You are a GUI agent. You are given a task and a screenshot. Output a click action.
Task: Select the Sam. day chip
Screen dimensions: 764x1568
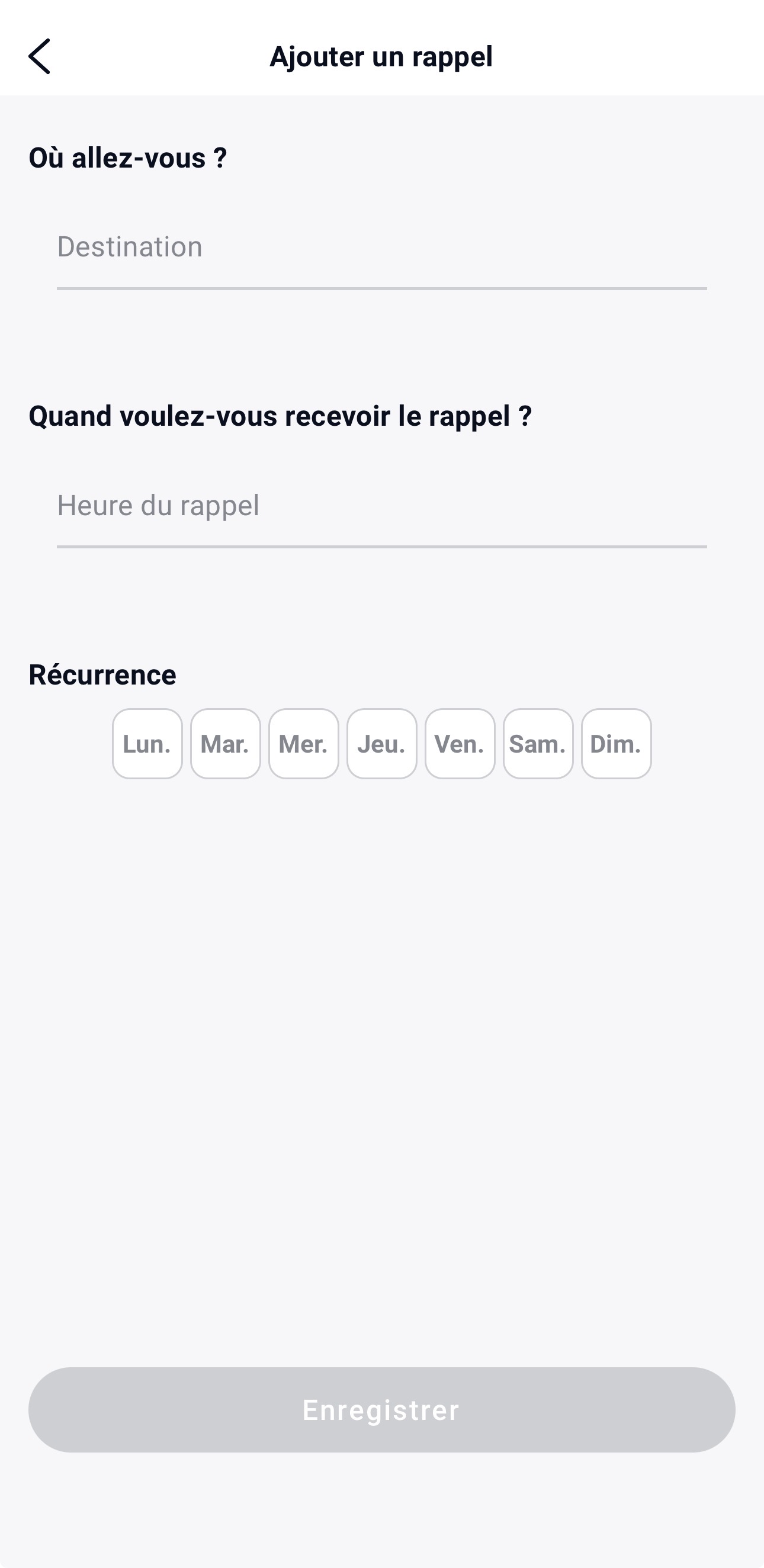538,743
